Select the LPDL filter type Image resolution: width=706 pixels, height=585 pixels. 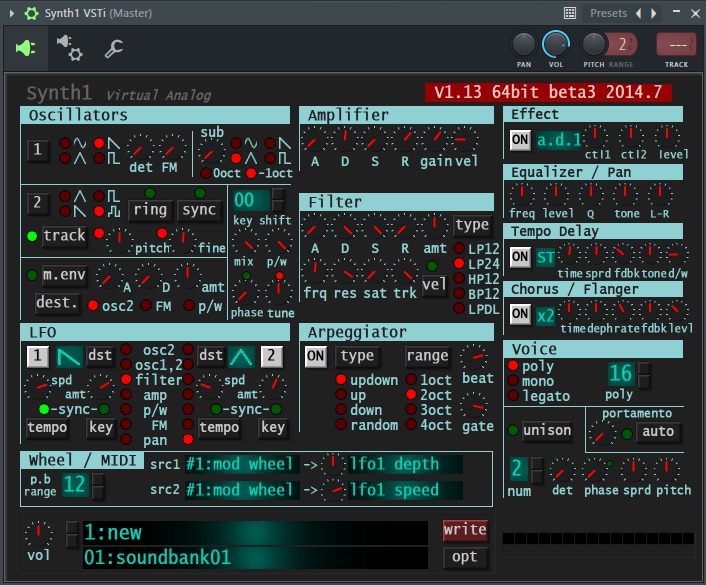point(459,308)
